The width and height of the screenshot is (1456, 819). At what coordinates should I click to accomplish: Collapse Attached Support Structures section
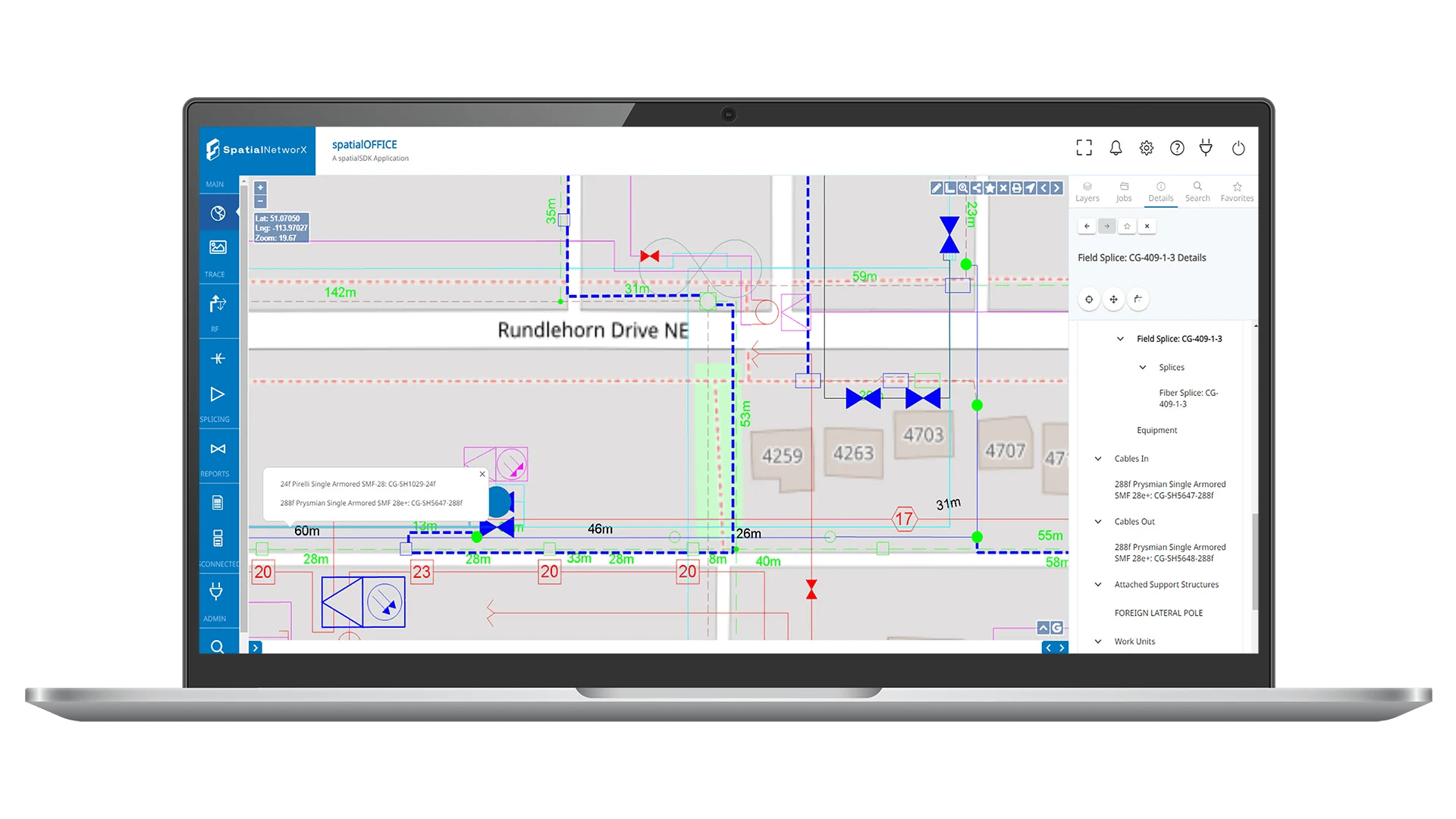pyautogui.click(x=1098, y=585)
